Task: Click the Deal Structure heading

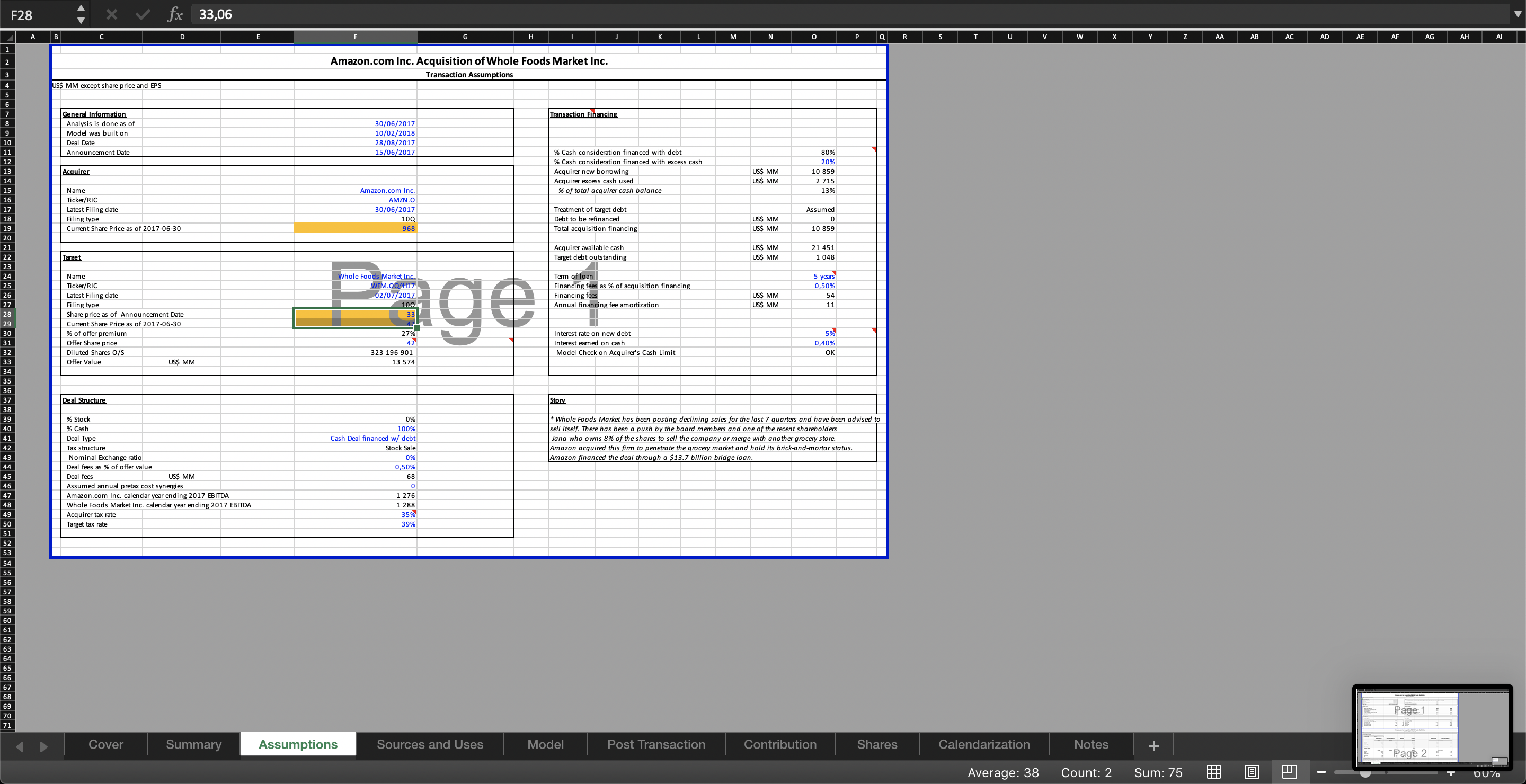Action: [x=84, y=400]
